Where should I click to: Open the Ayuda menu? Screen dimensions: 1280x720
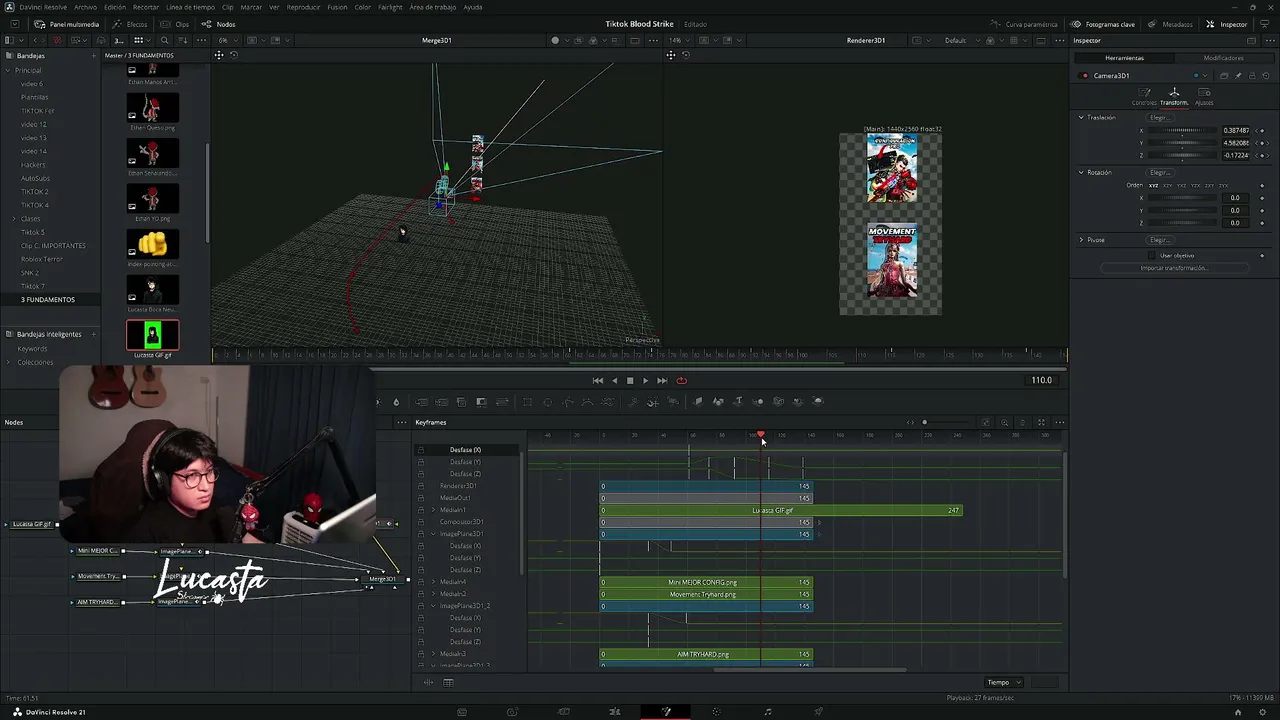point(473,7)
